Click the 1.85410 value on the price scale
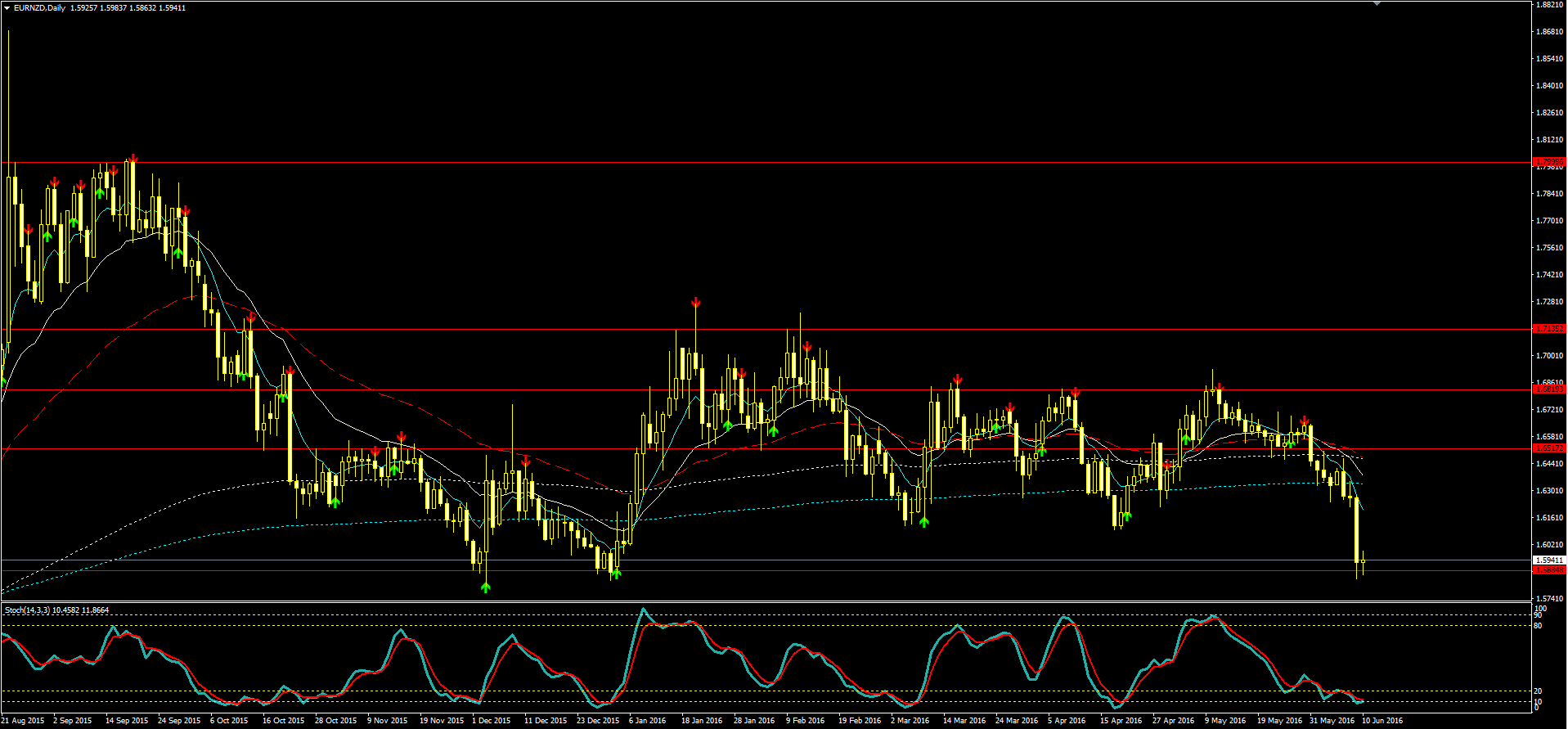 click(1550, 59)
